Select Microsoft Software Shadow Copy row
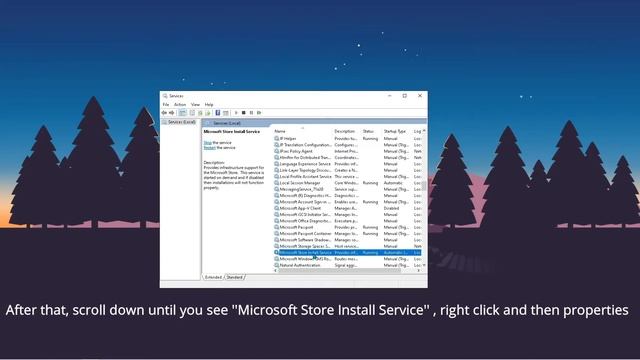Image resolution: width=640 pixels, height=360 pixels. pos(347,240)
